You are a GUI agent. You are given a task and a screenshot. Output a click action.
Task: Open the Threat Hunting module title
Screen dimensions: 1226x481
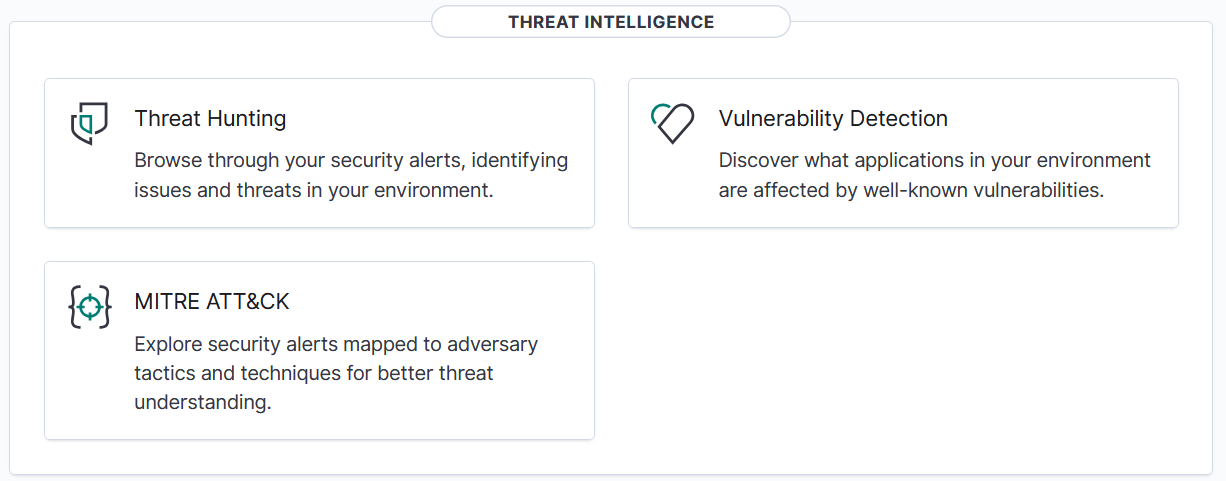click(210, 119)
